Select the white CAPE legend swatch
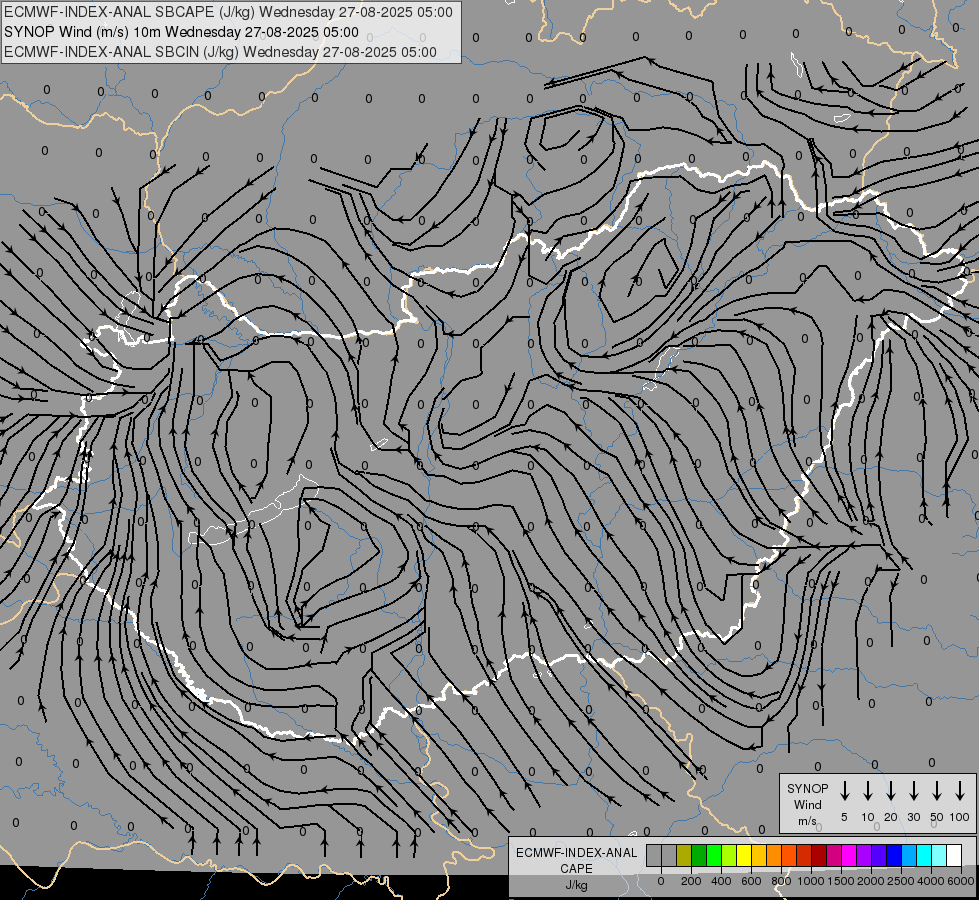 point(955,855)
